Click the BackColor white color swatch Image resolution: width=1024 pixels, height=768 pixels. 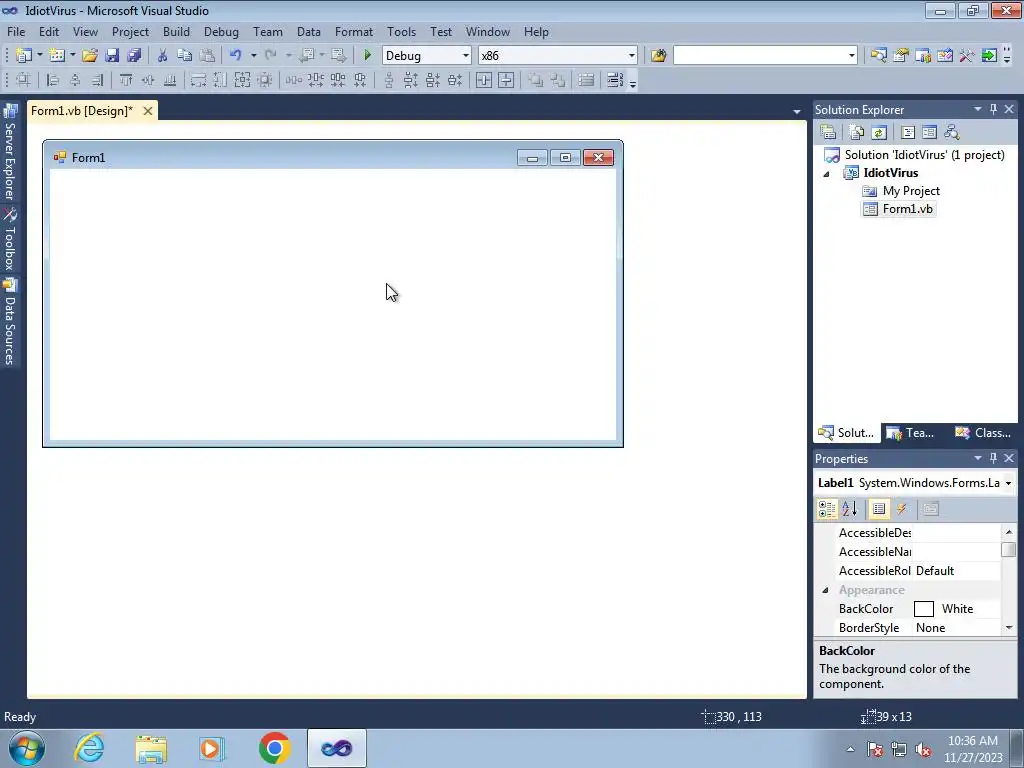point(923,609)
